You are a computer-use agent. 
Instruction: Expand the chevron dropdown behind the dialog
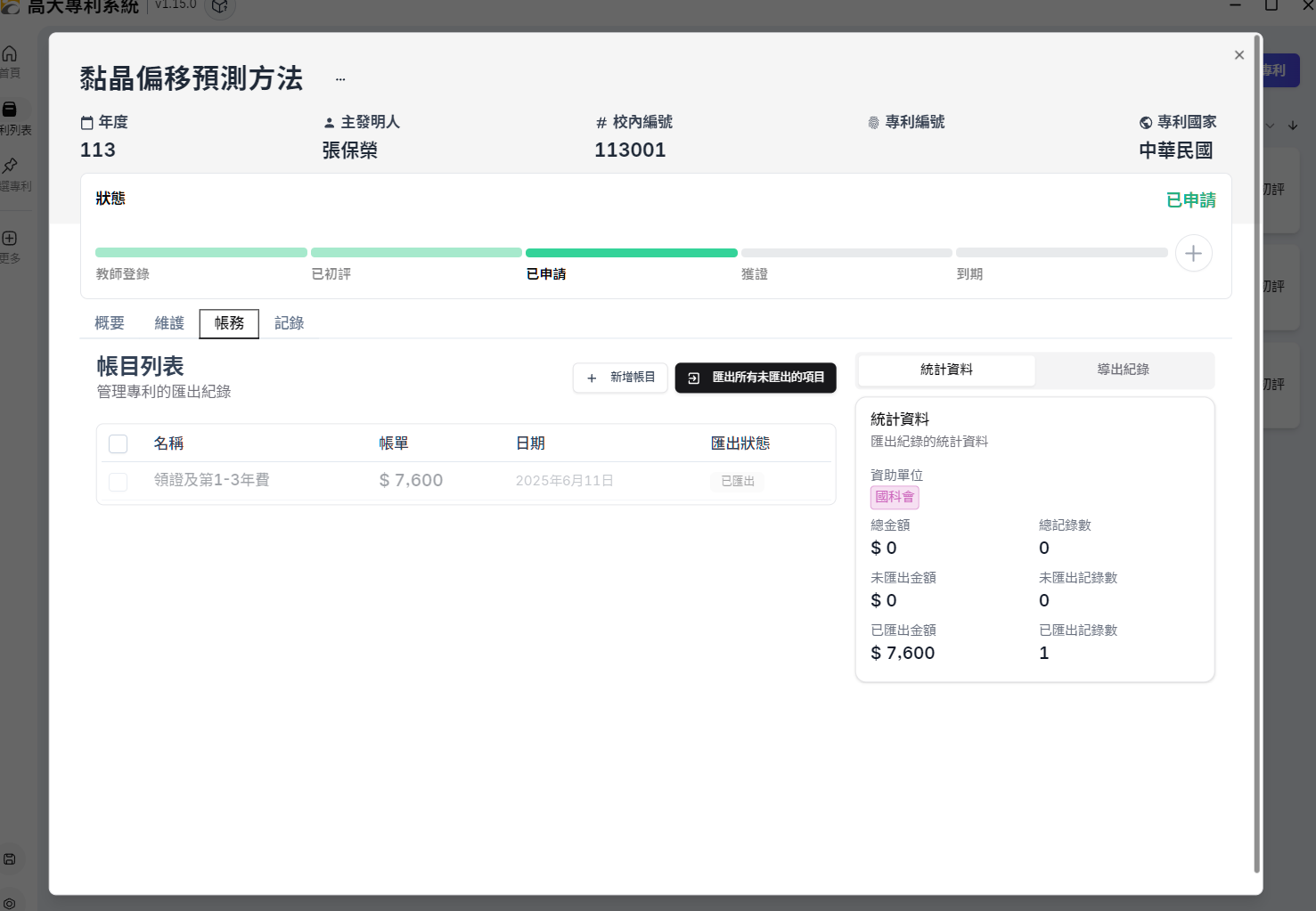tap(1270, 126)
